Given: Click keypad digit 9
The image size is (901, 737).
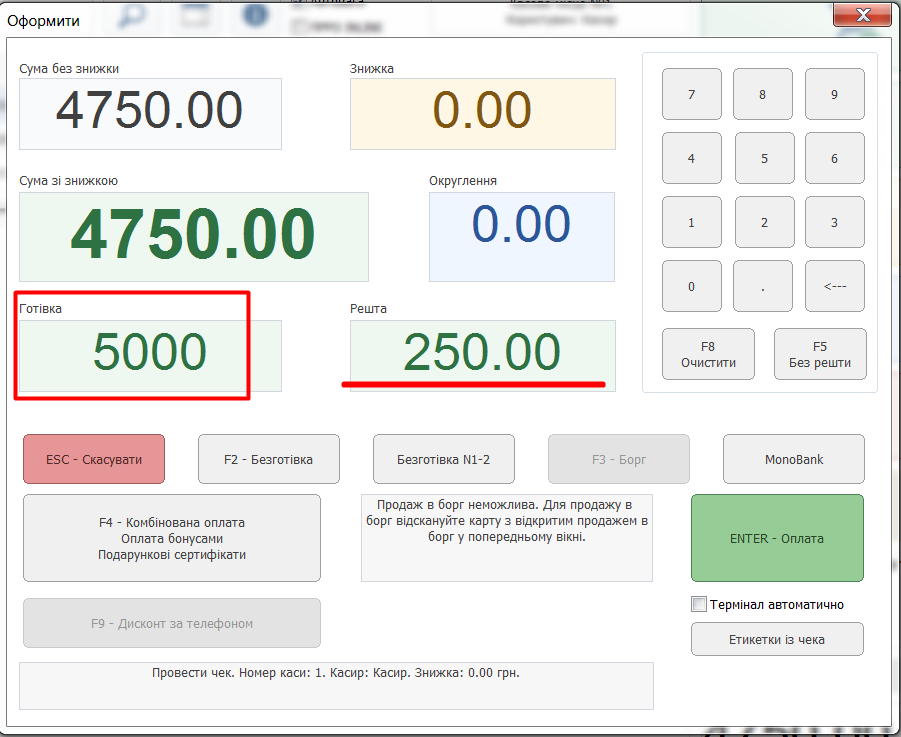Looking at the screenshot, I should pyautogui.click(x=834, y=94).
